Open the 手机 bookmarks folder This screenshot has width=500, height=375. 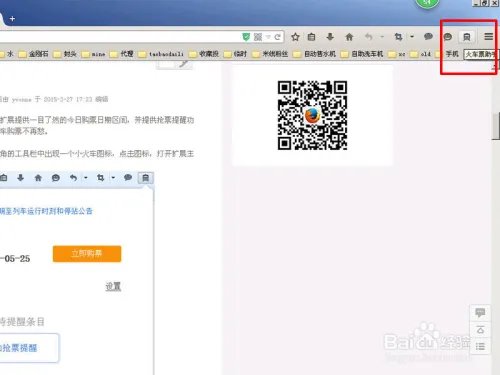(x=448, y=54)
